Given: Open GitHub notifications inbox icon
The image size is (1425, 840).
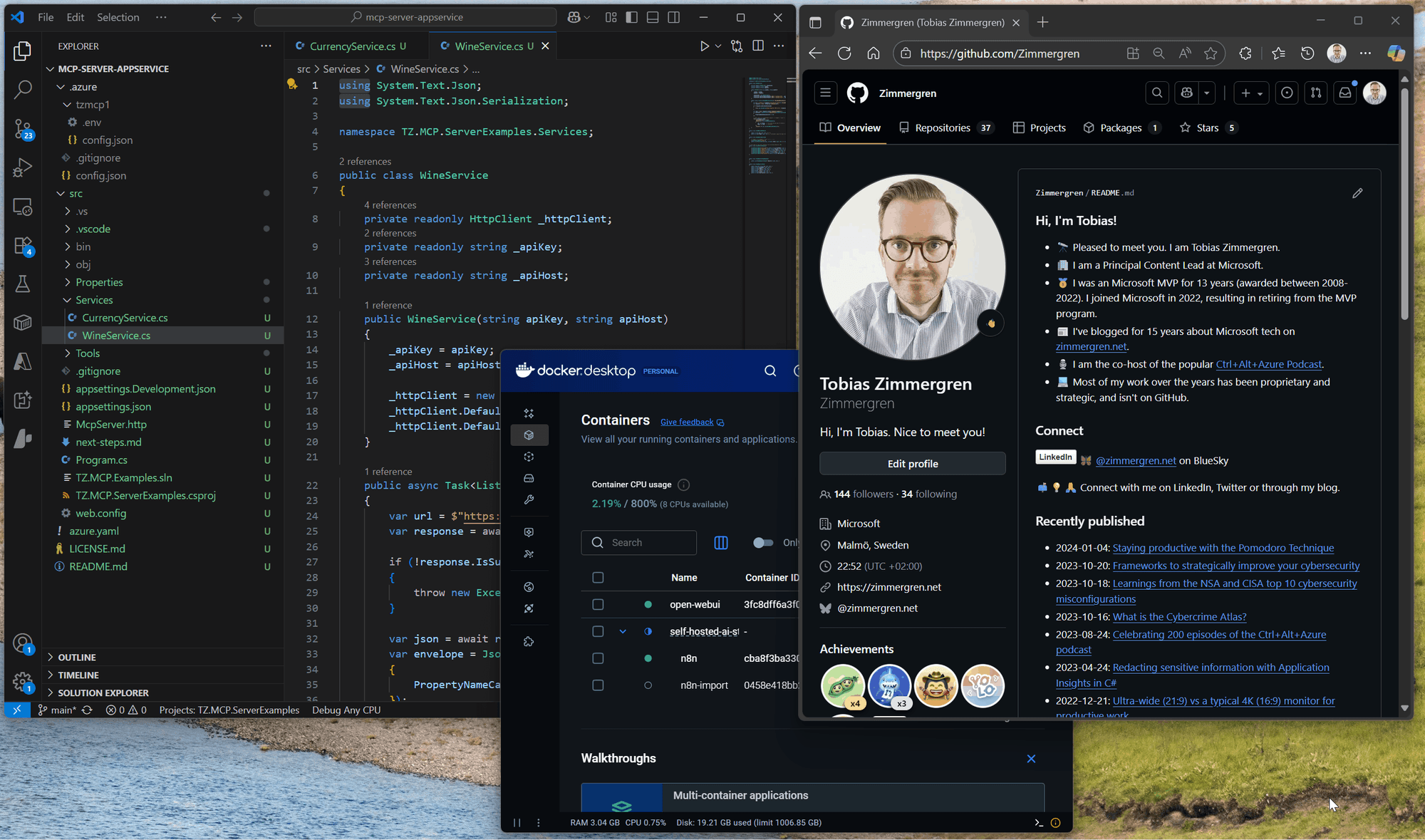Looking at the screenshot, I should (x=1344, y=93).
